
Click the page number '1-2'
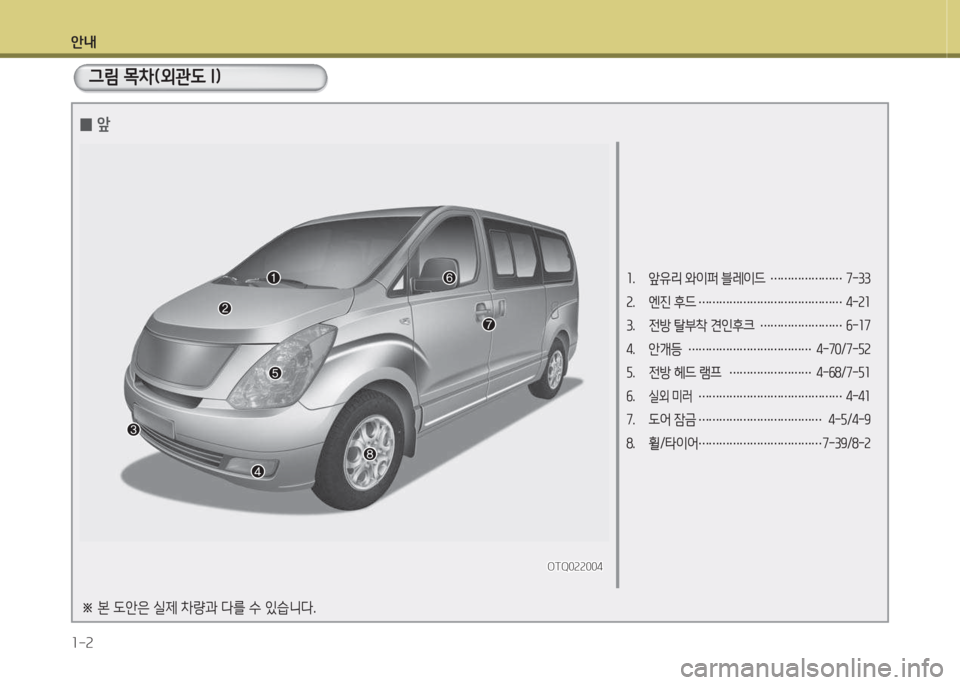click(83, 643)
